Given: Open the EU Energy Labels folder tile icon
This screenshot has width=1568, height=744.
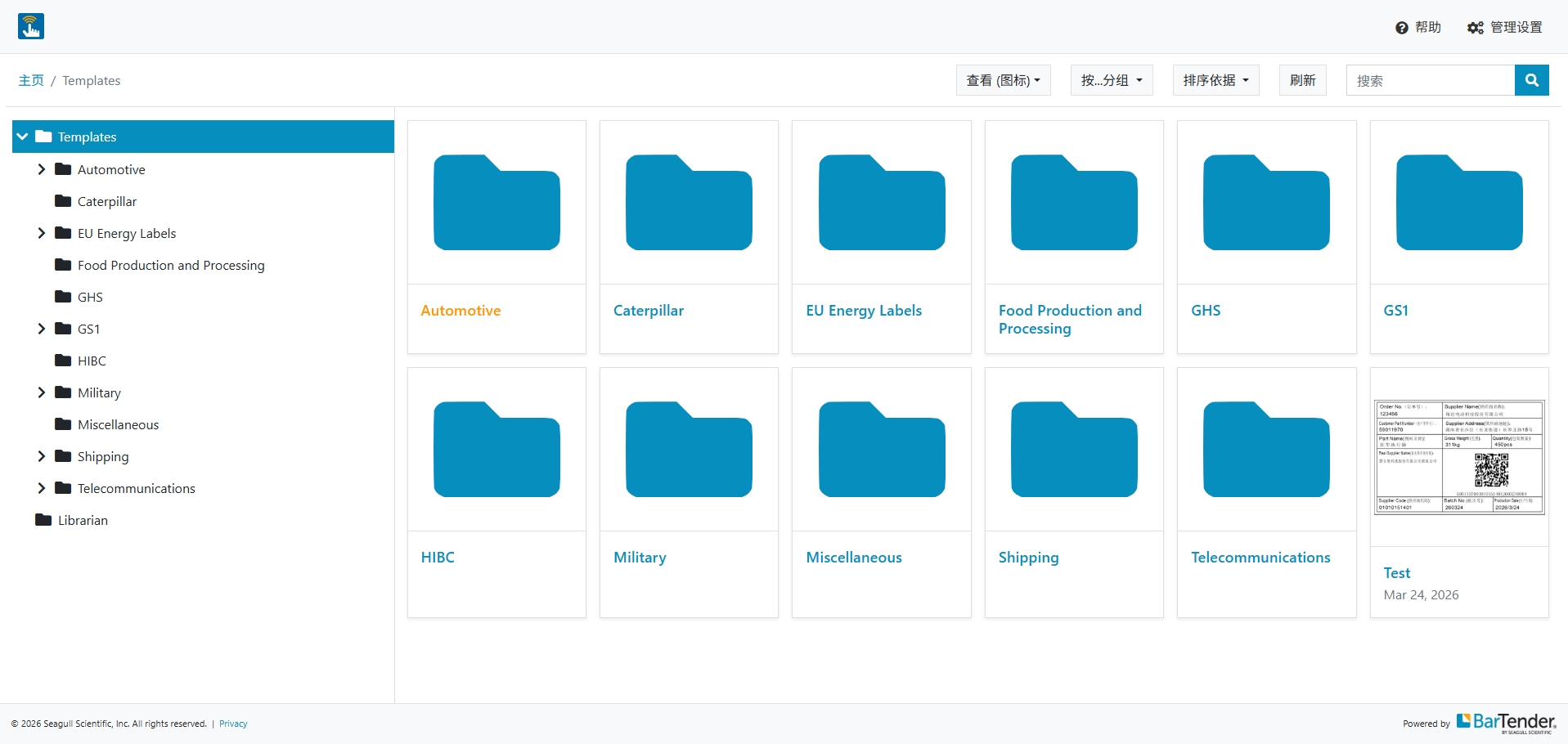Looking at the screenshot, I should [x=882, y=202].
